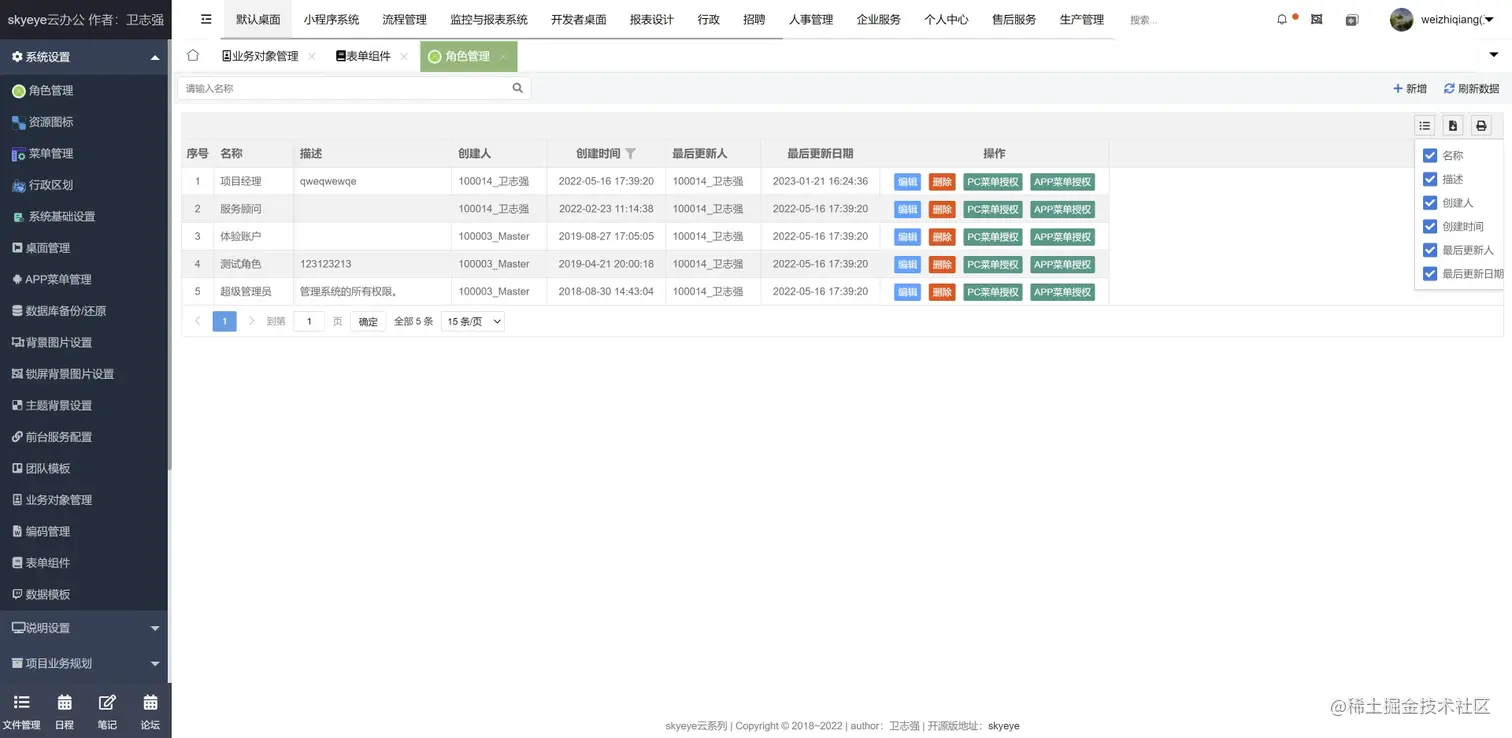Switch to 默认桌面 top menu
Screen dimensions: 1512x738
pos(258,19)
